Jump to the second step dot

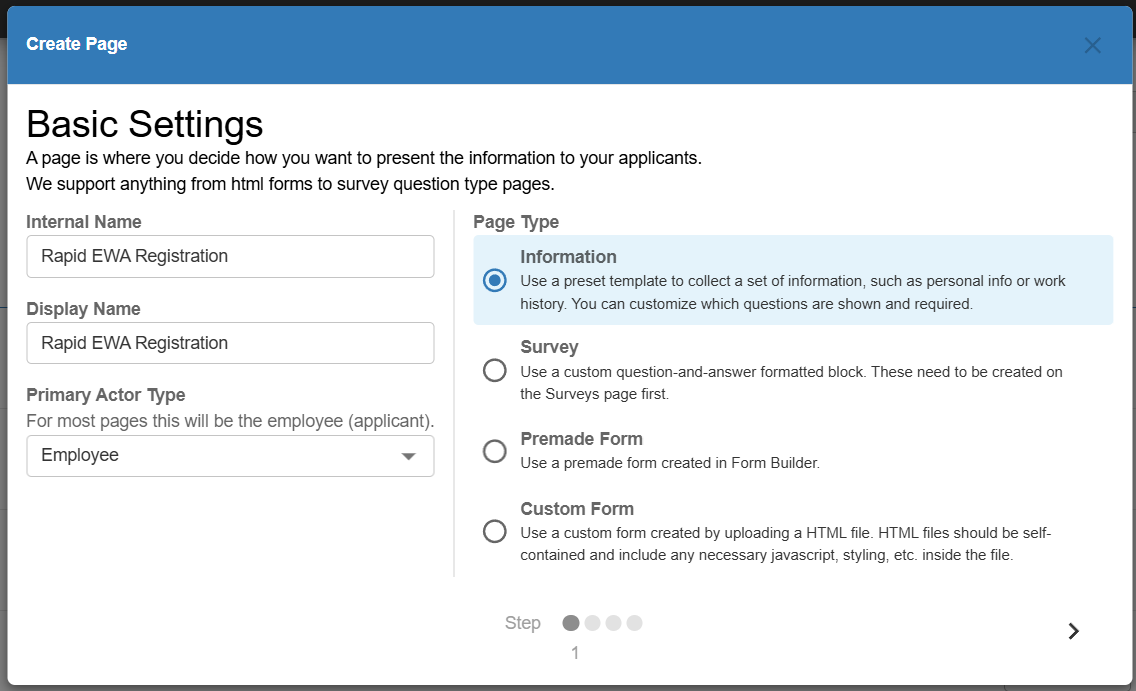click(x=592, y=623)
